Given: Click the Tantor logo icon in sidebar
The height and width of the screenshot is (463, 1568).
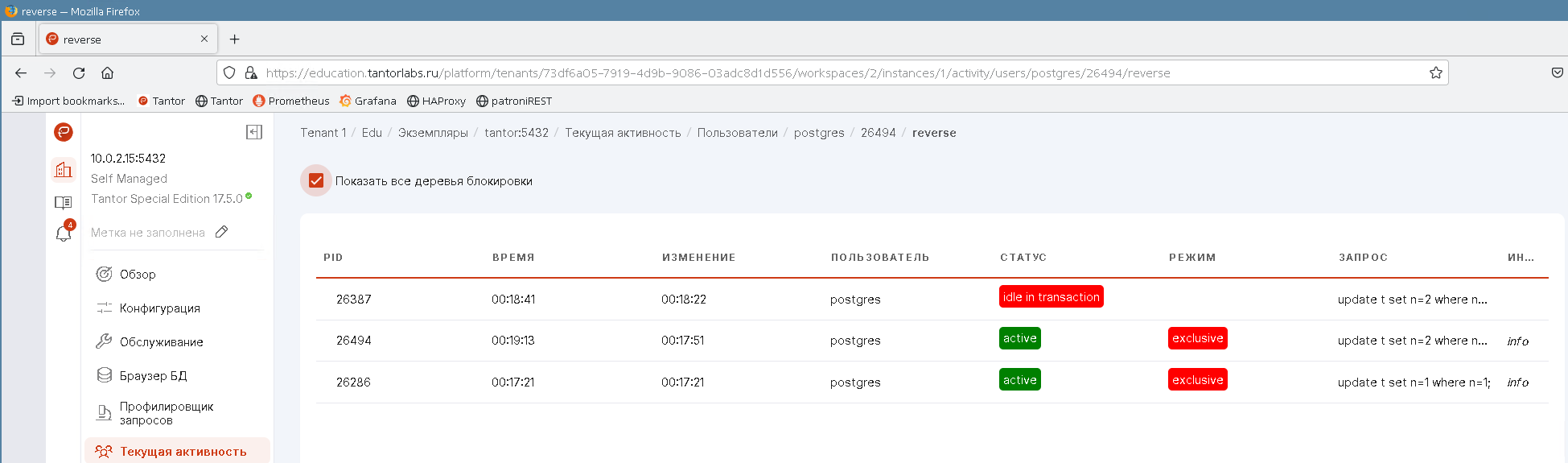Looking at the screenshot, I should (x=64, y=132).
